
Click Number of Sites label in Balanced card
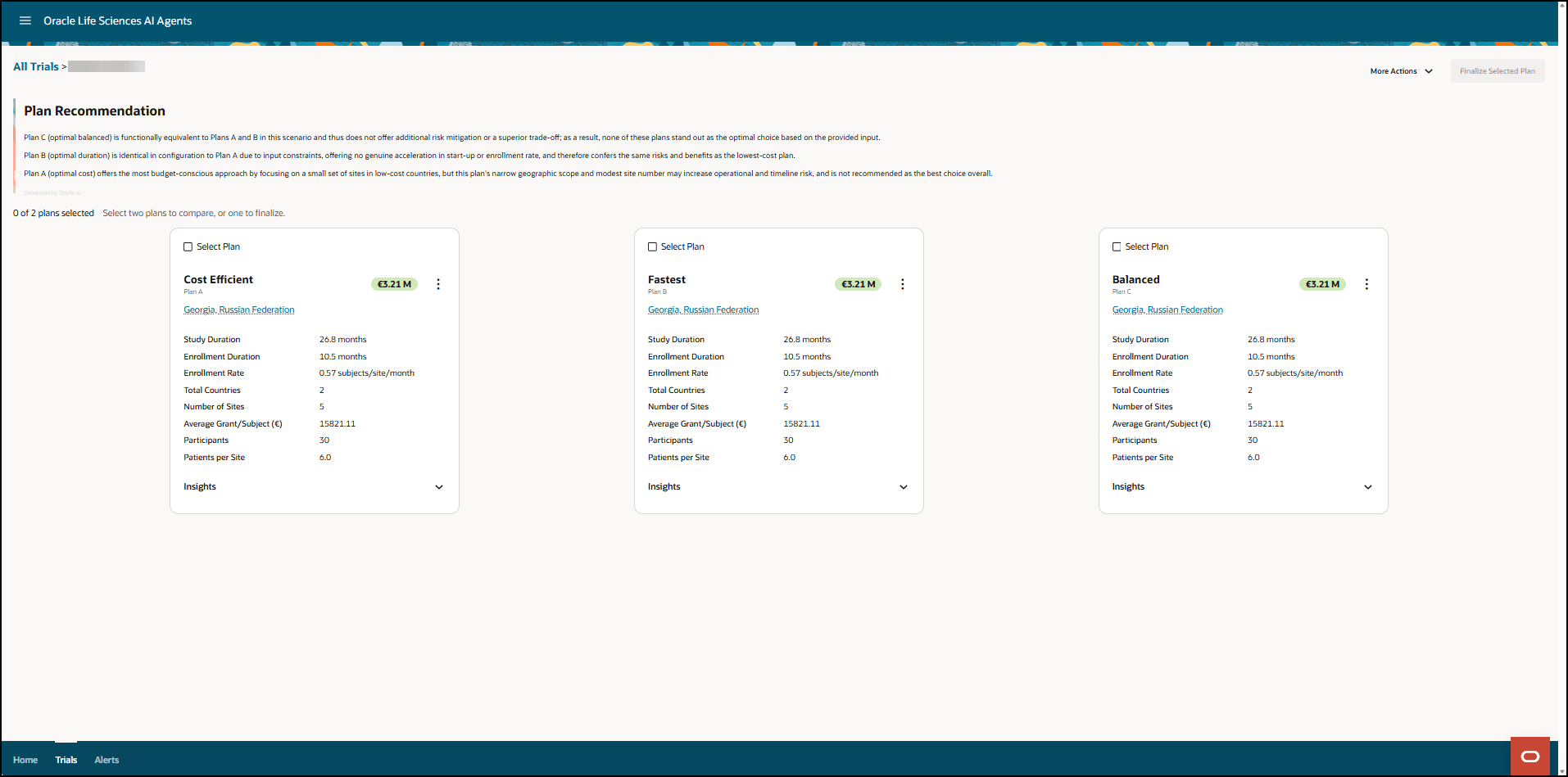(x=1142, y=406)
